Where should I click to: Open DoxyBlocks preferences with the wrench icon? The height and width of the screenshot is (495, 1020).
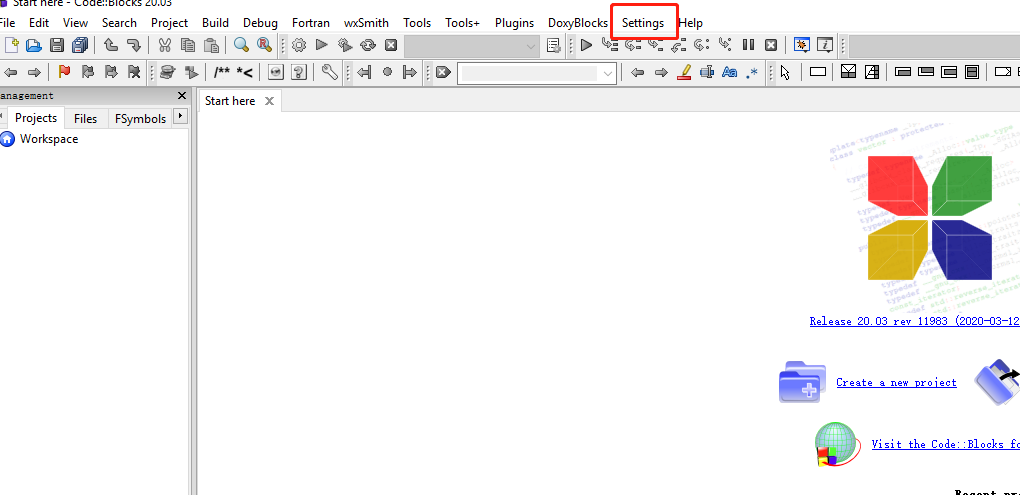[330, 72]
